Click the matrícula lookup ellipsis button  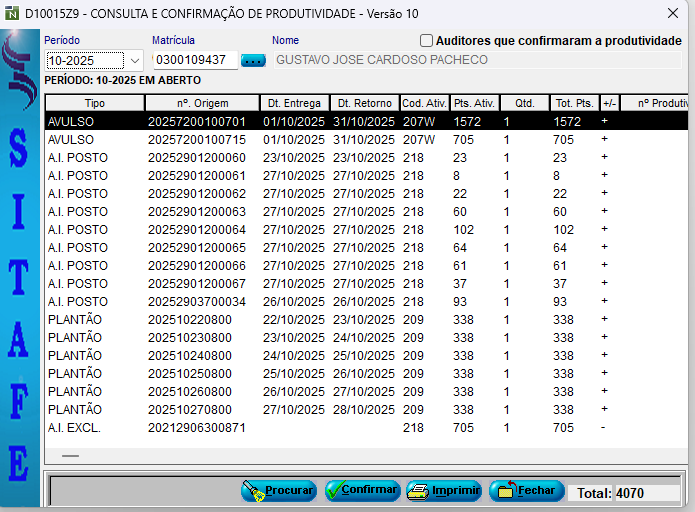254,60
